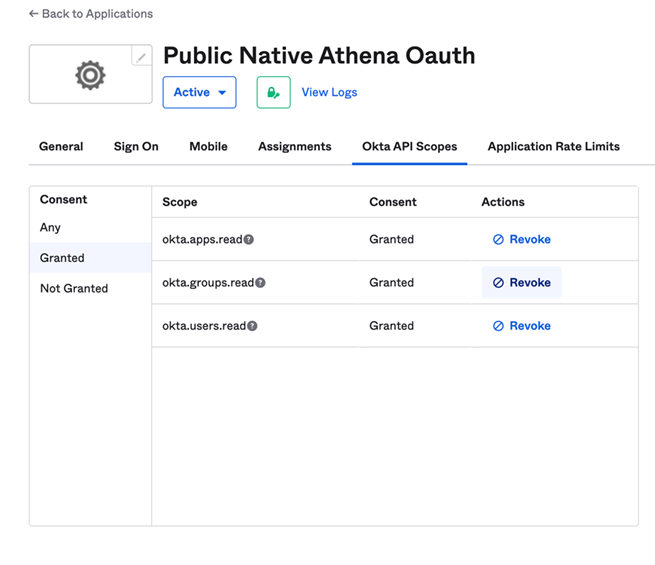Viewport: 655px width, 565px height.
Task: Click the gear application logo image
Action: [x=90, y=75]
